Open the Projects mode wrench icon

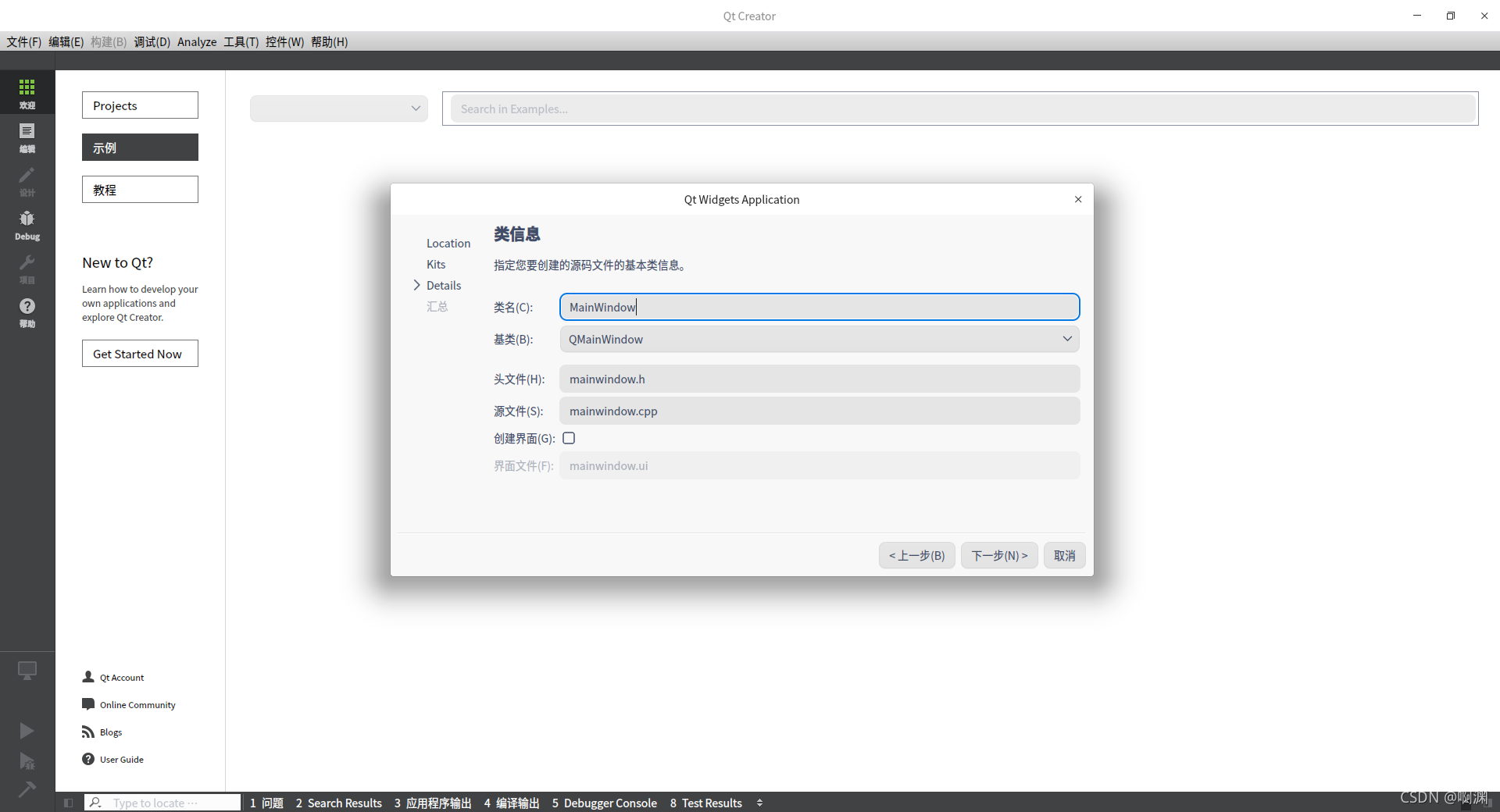coord(27,268)
